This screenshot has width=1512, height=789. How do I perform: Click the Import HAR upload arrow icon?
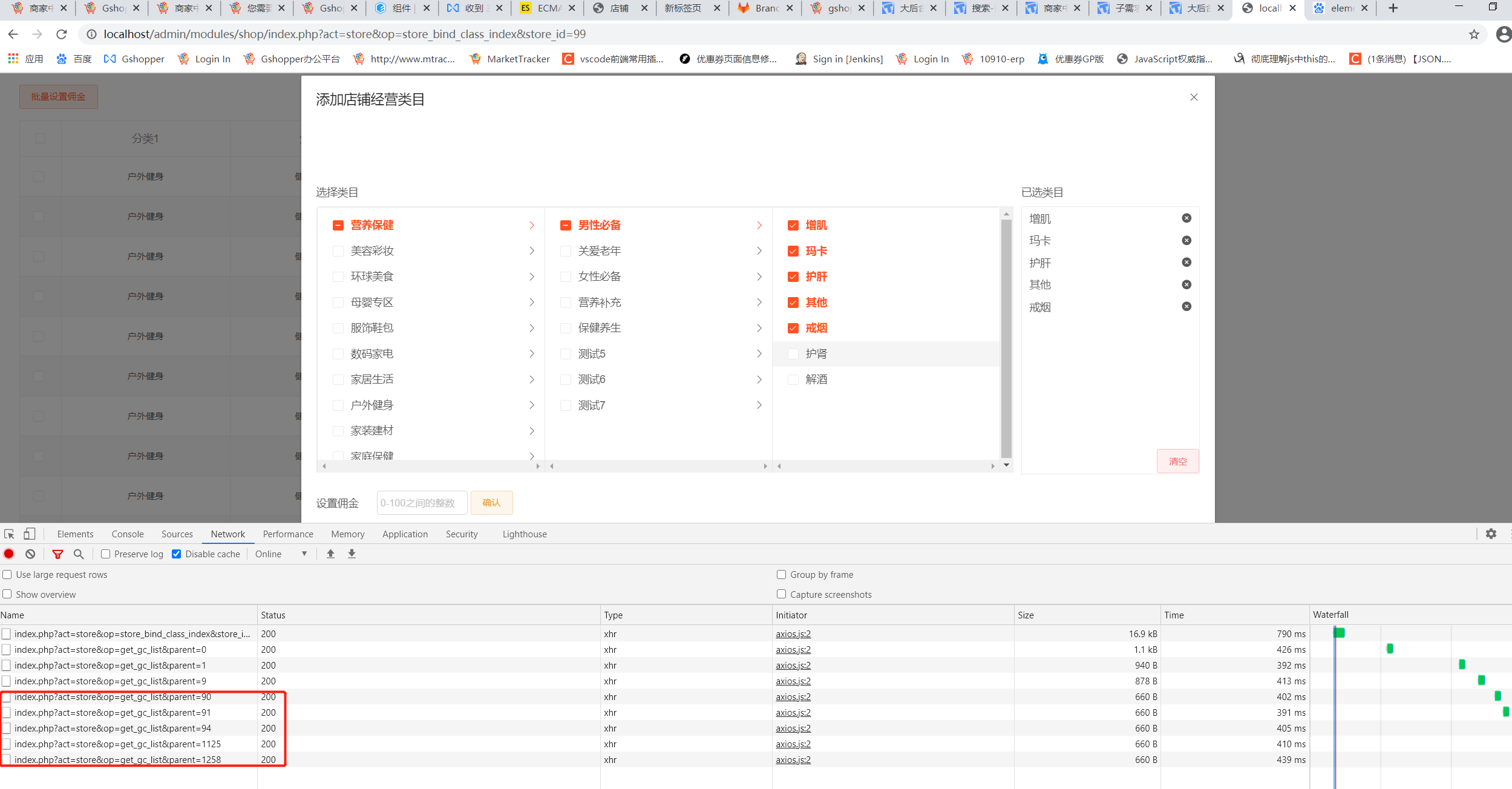pyautogui.click(x=330, y=554)
